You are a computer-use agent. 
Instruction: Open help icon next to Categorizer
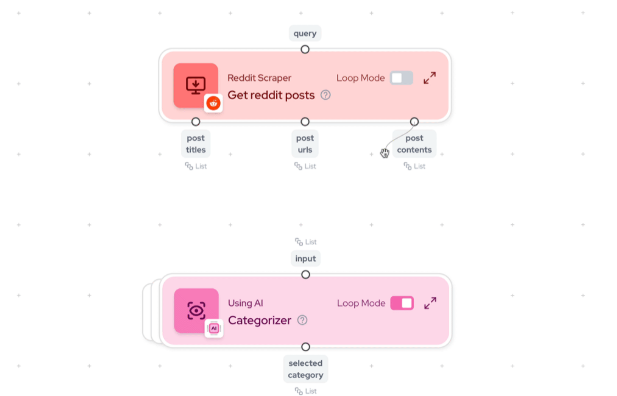coord(302,320)
